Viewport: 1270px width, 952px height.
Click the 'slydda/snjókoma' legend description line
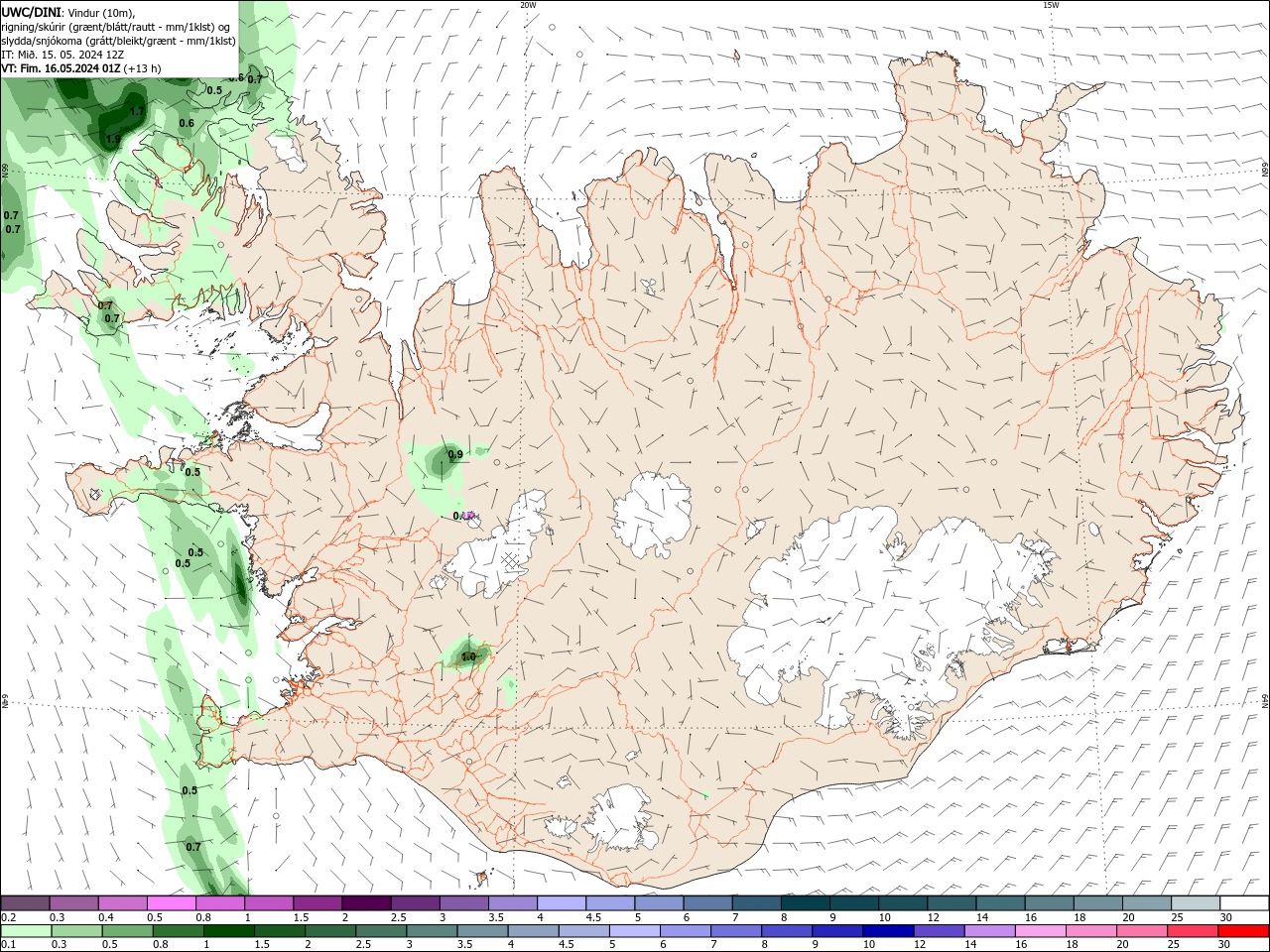(x=119, y=41)
